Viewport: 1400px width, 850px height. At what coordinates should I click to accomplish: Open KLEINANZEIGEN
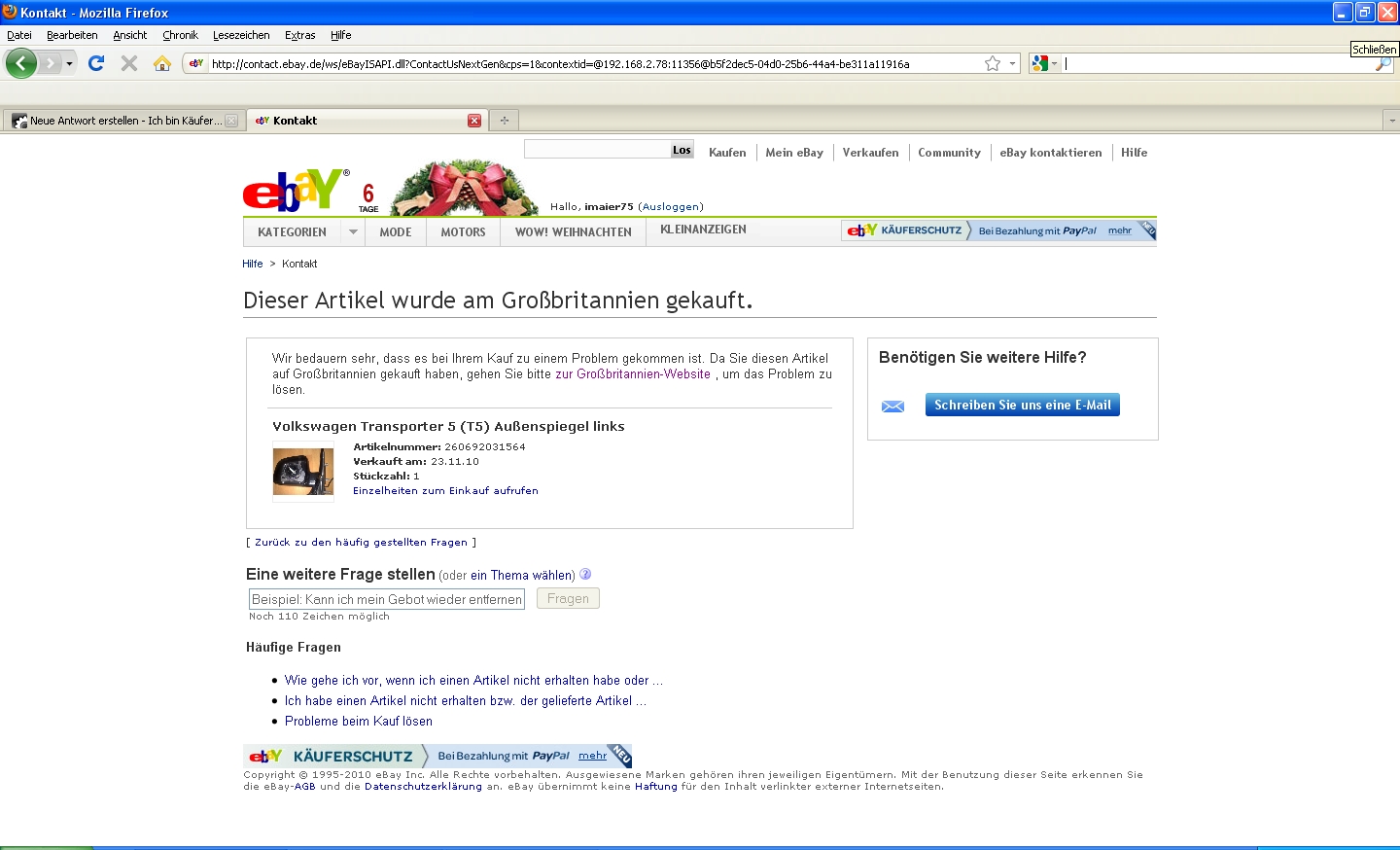(x=703, y=230)
